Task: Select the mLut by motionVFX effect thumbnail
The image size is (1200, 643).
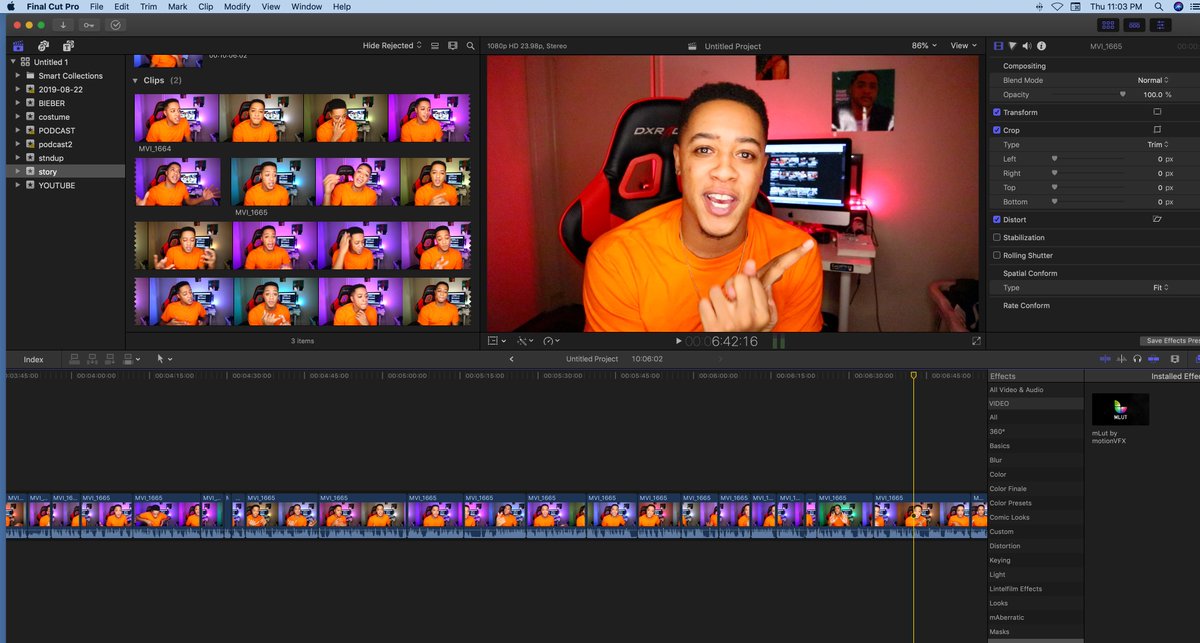Action: click(x=1120, y=409)
